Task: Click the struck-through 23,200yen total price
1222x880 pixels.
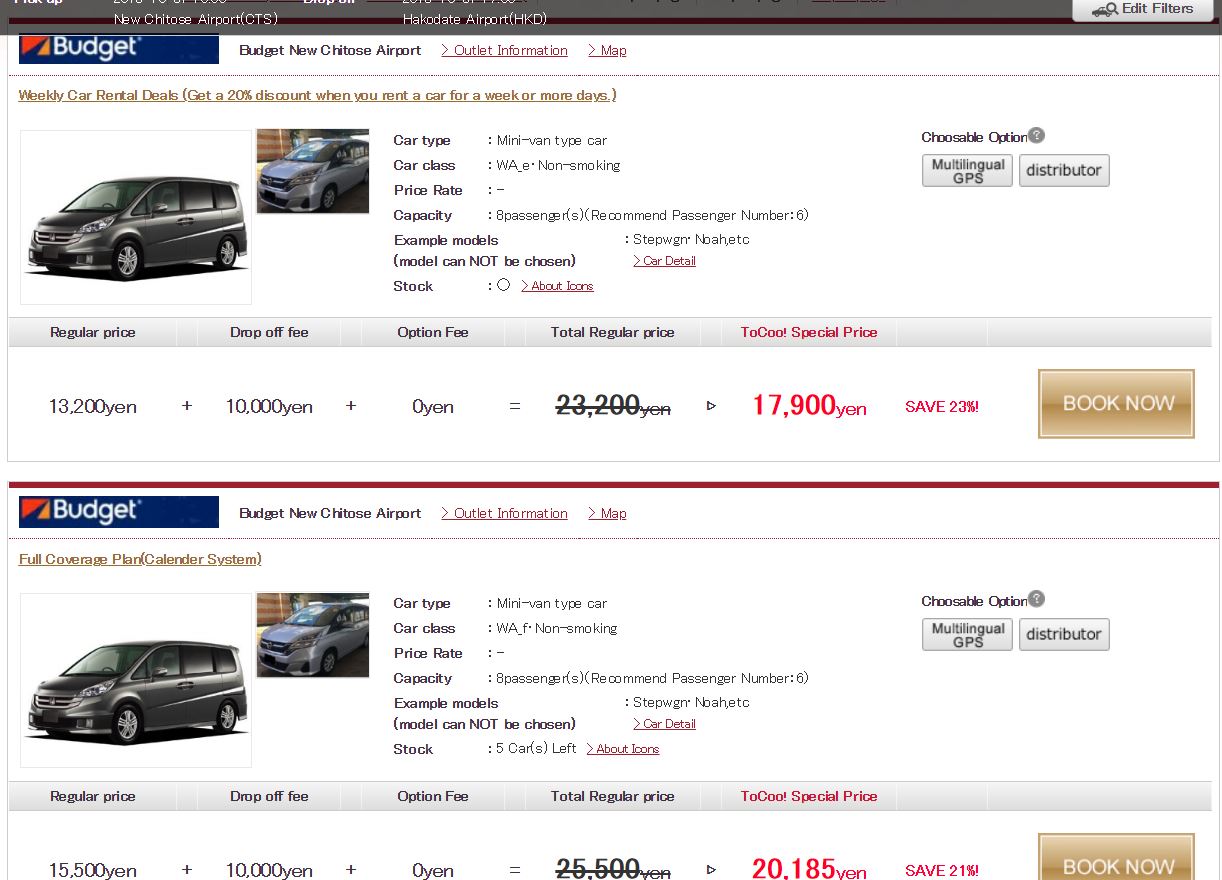Action: pyautogui.click(x=613, y=405)
